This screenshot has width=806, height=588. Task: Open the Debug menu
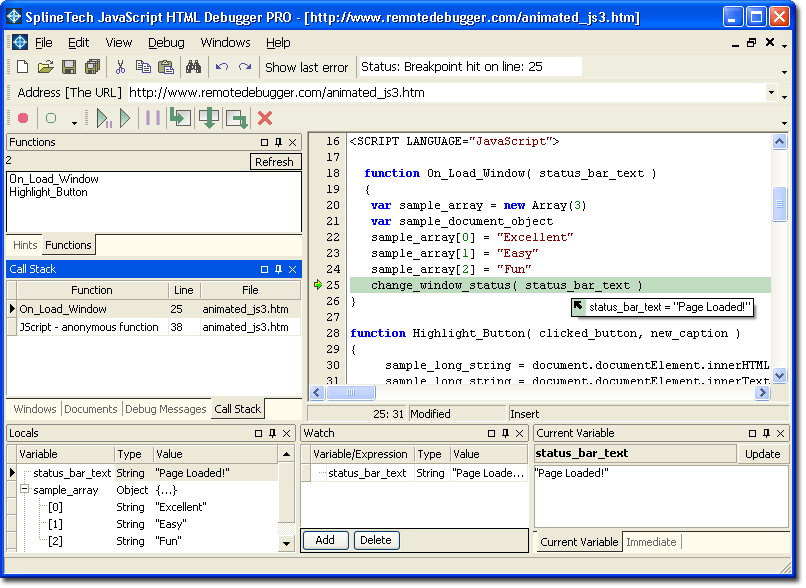click(166, 43)
